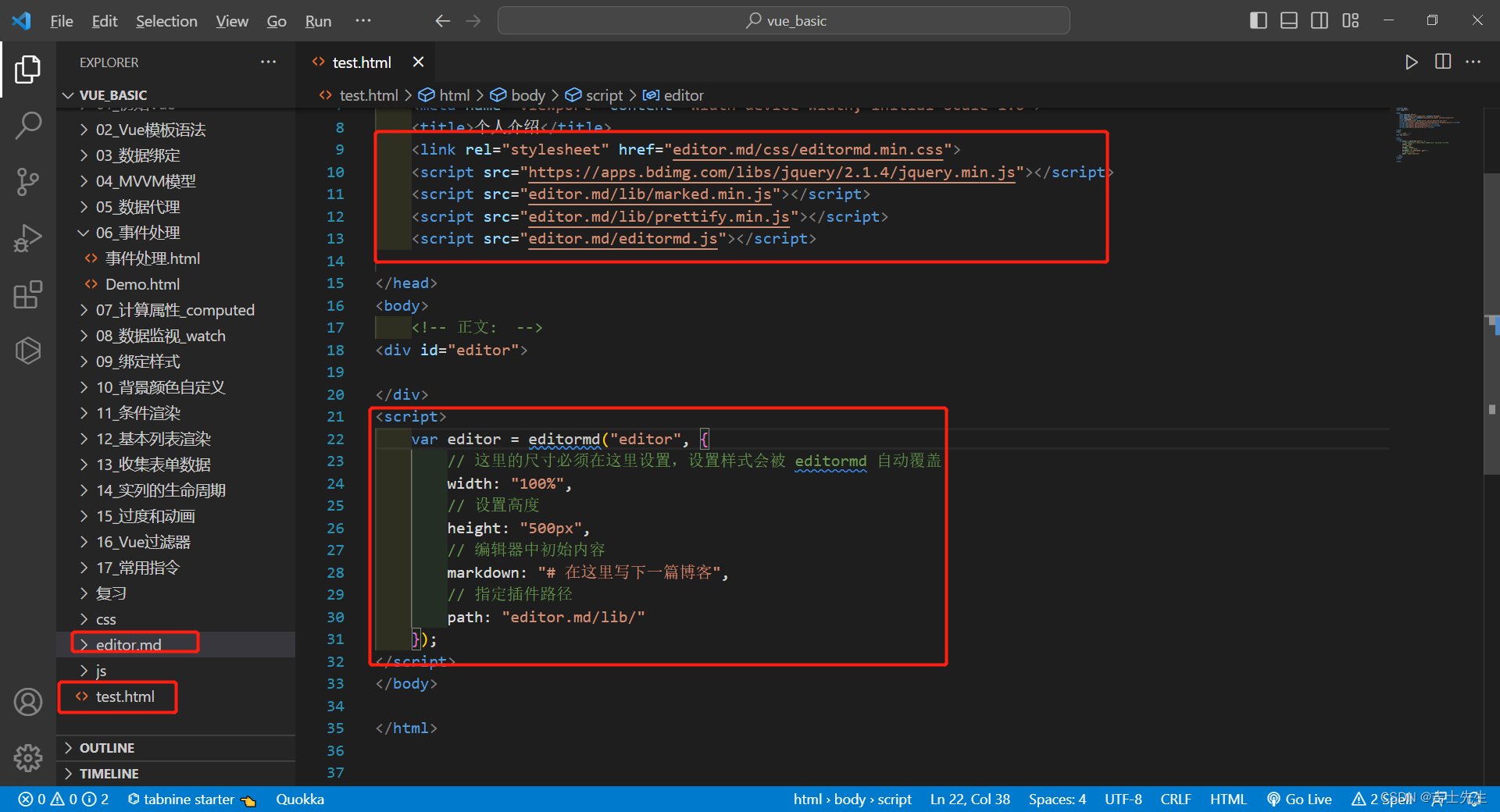Open the Extensions view icon

click(x=28, y=294)
